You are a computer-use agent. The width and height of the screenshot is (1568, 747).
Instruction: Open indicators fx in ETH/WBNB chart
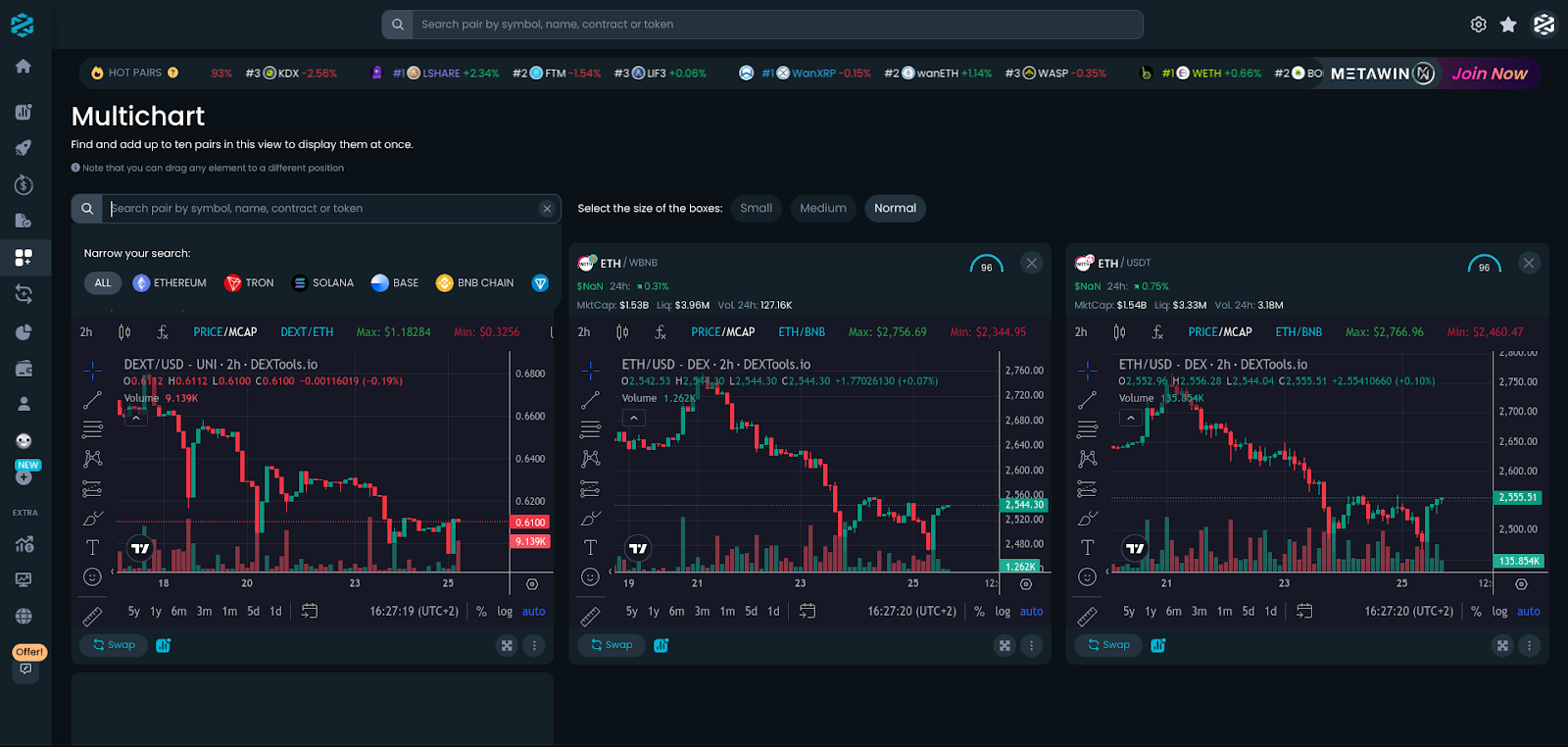661,332
